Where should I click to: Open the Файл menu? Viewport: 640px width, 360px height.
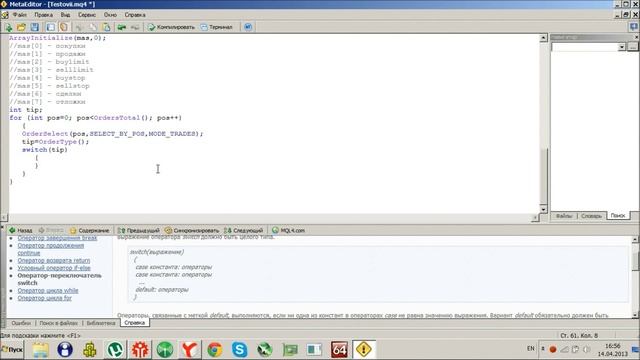pyautogui.click(x=20, y=15)
